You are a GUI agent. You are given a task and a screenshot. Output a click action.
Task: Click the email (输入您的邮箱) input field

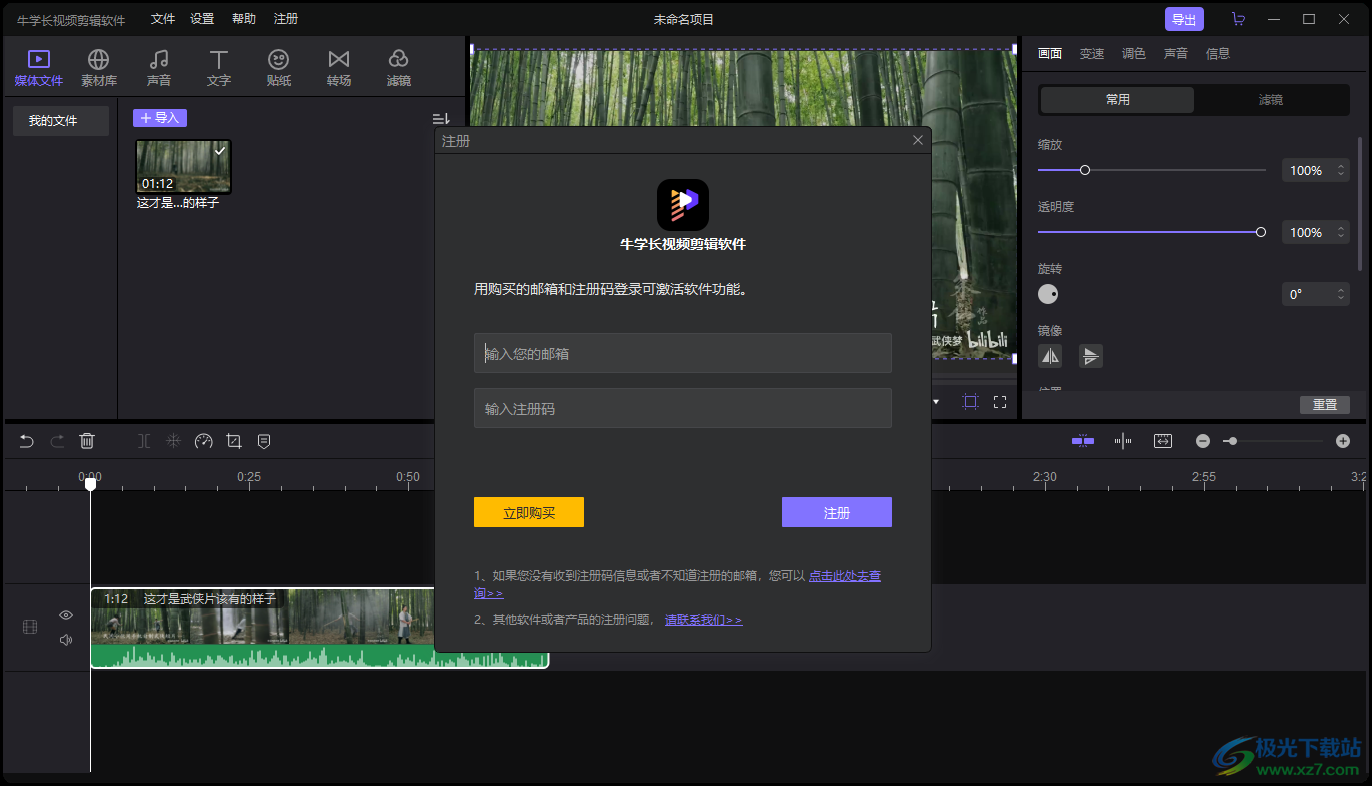[682, 354]
